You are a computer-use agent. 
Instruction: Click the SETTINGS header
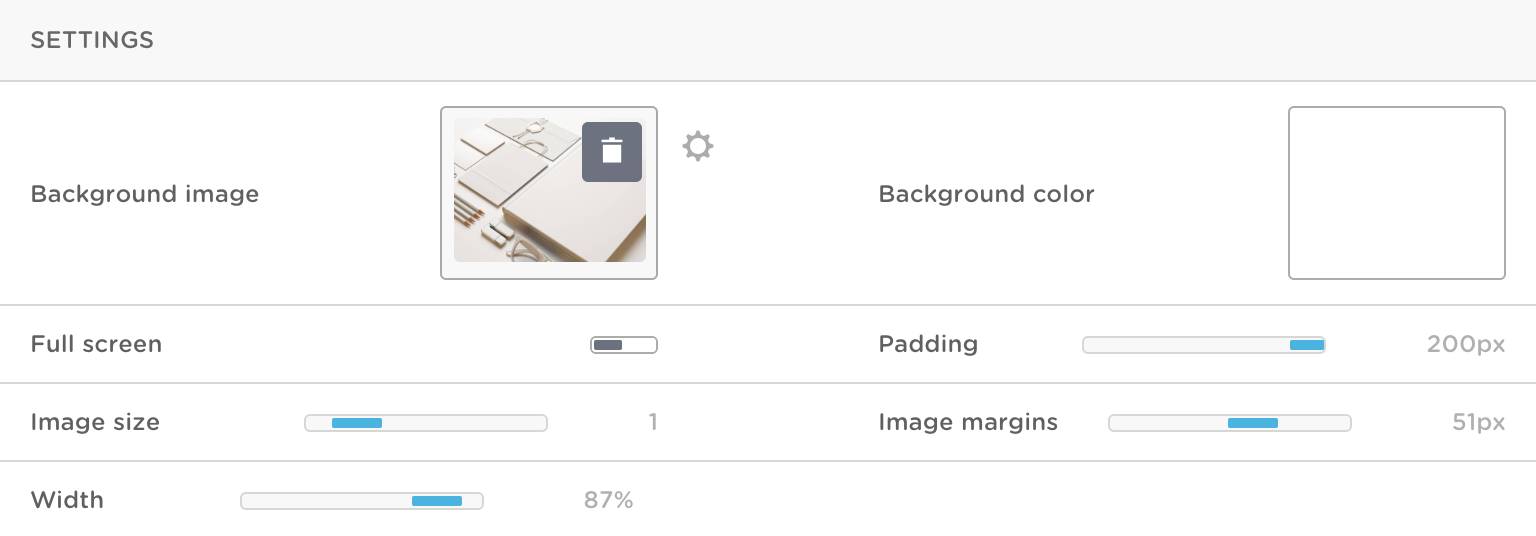pos(92,40)
